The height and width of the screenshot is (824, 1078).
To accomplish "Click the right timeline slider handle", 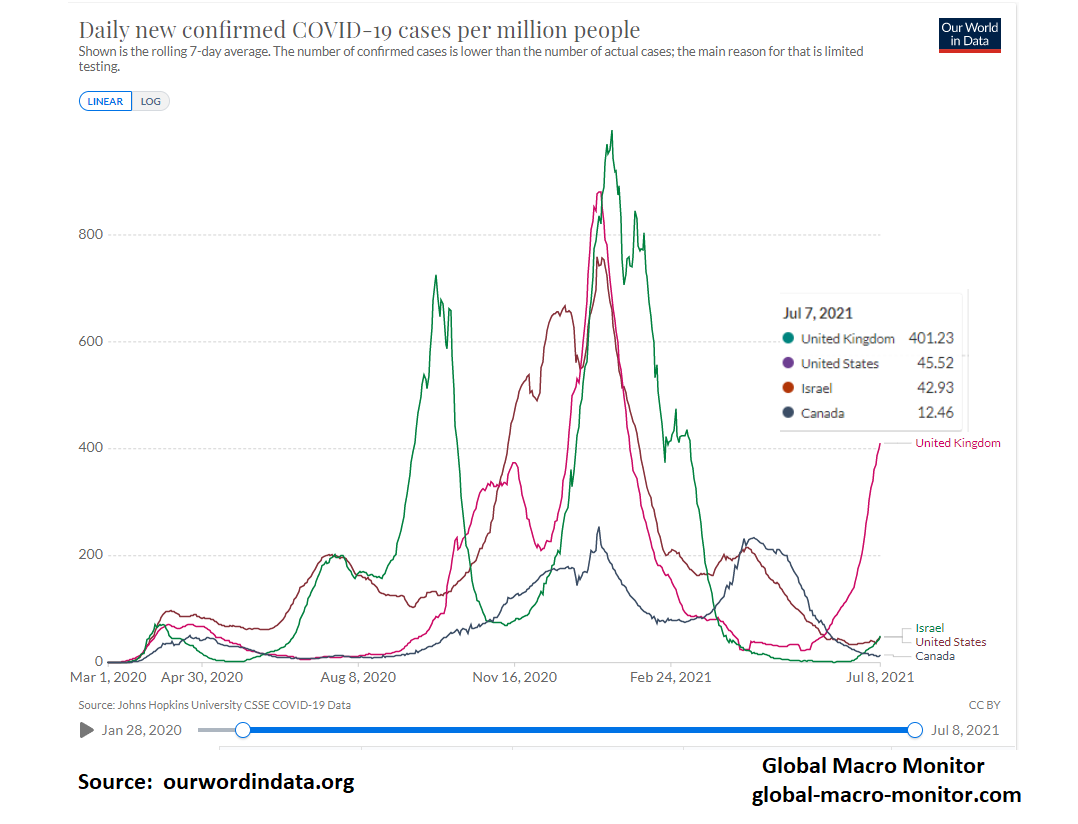I will coord(914,730).
